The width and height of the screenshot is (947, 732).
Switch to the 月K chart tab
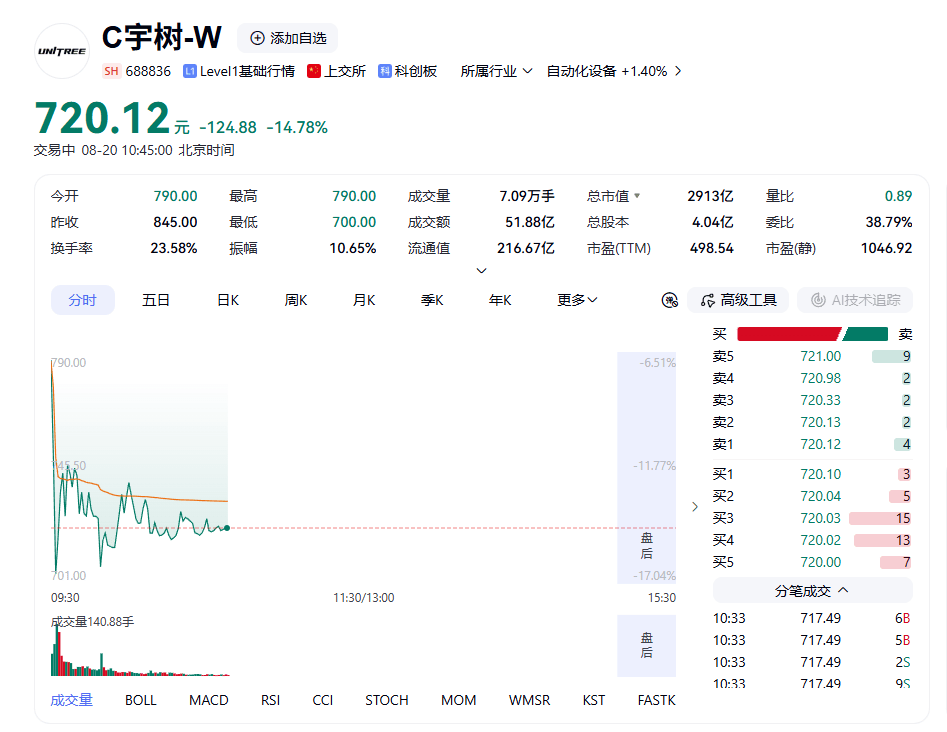(x=364, y=300)
